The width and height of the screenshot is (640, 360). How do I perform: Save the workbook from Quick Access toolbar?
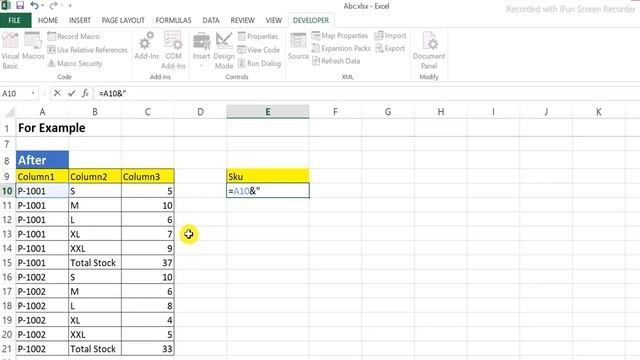point(20,6)
